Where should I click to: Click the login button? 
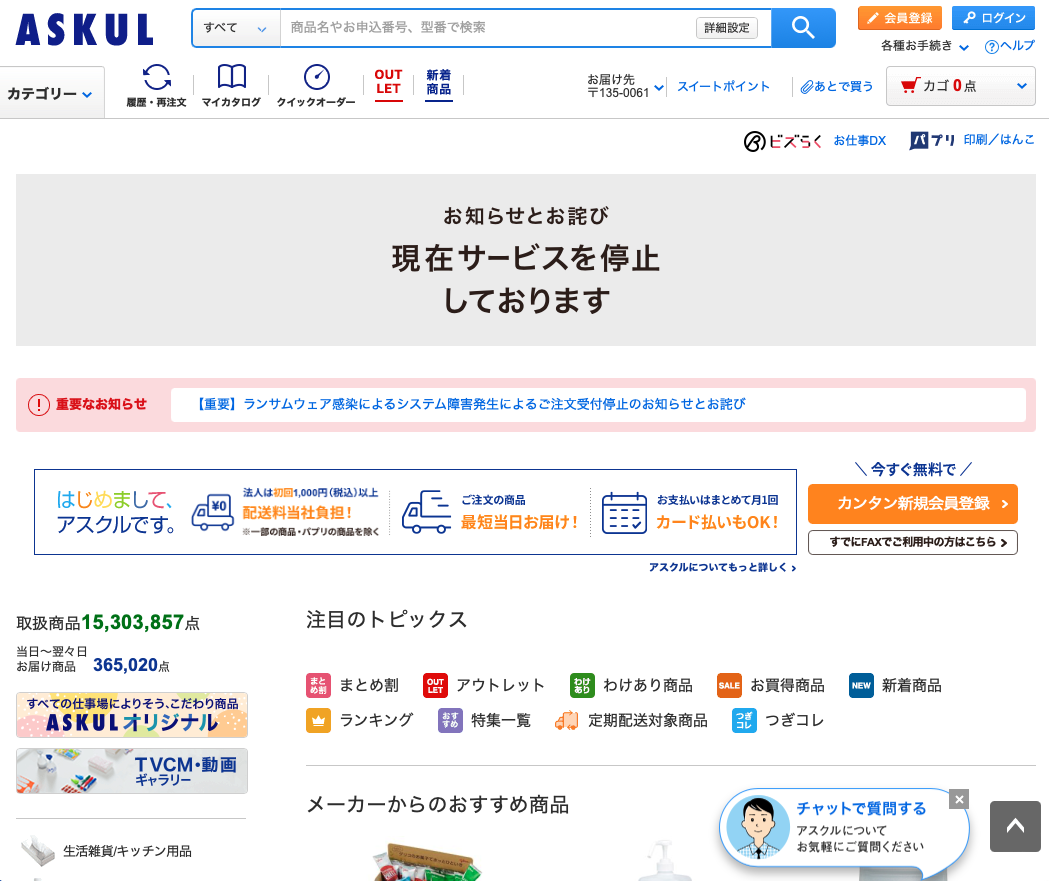993,18
